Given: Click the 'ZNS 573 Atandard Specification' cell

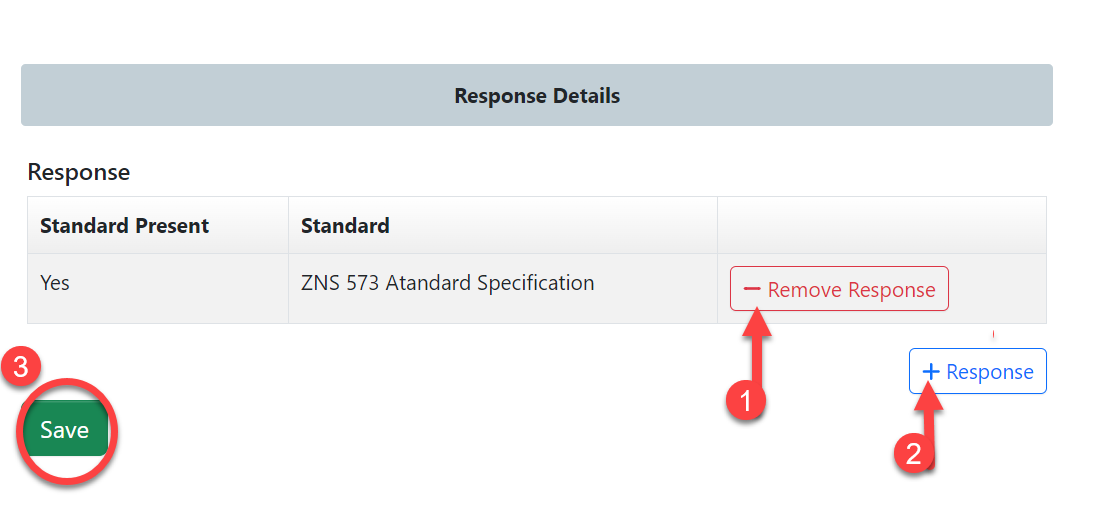Looking at the screenshot, I should pyautogui.click(x=448, y=283).
